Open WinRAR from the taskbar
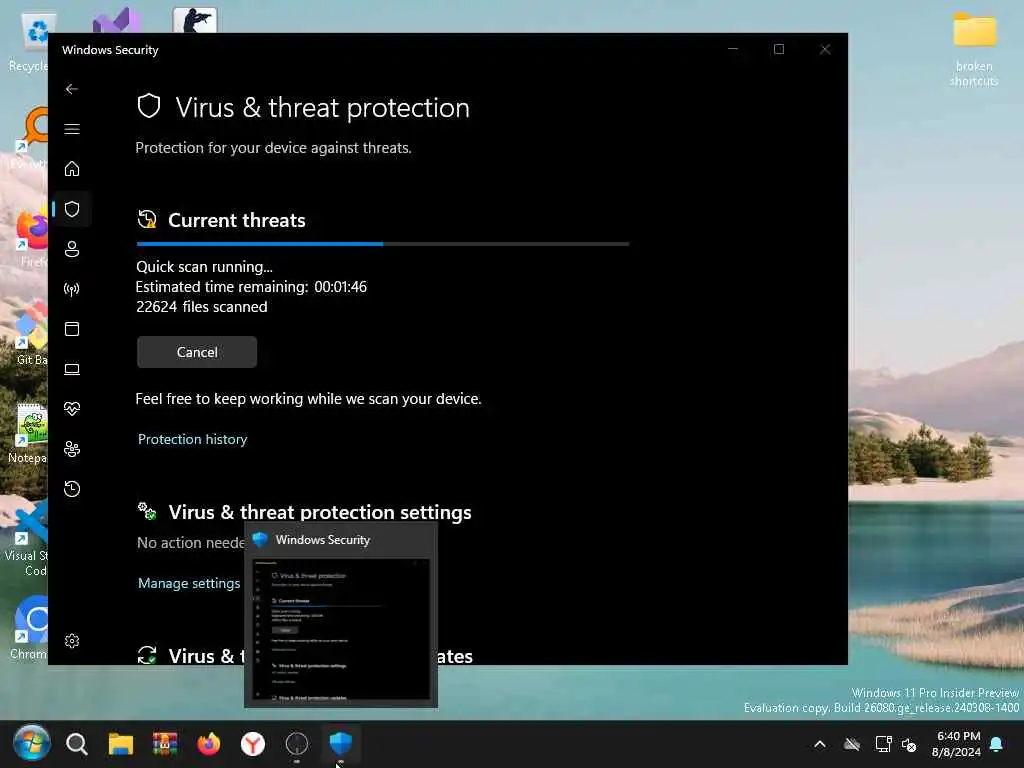Screen dimensions: 1024x768 (x=165, y=743)
